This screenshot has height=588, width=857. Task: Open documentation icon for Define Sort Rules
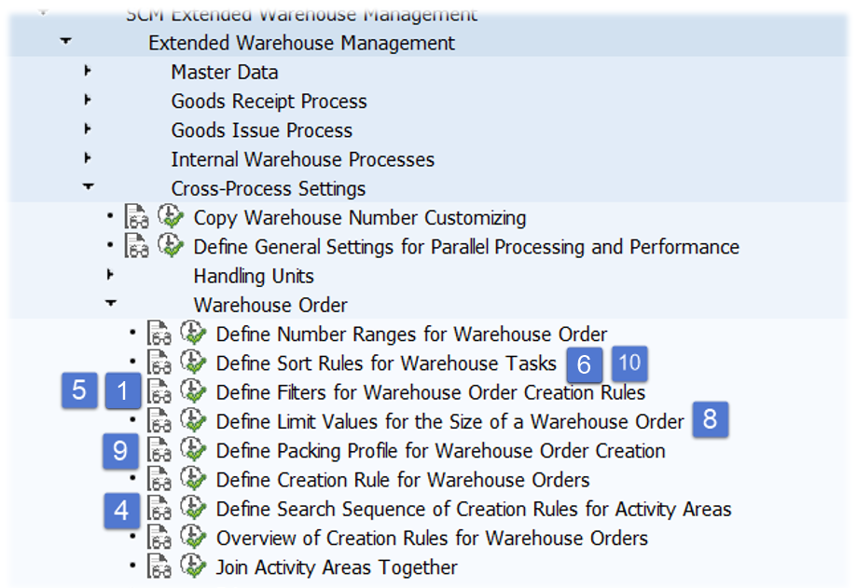pos(159,363)
